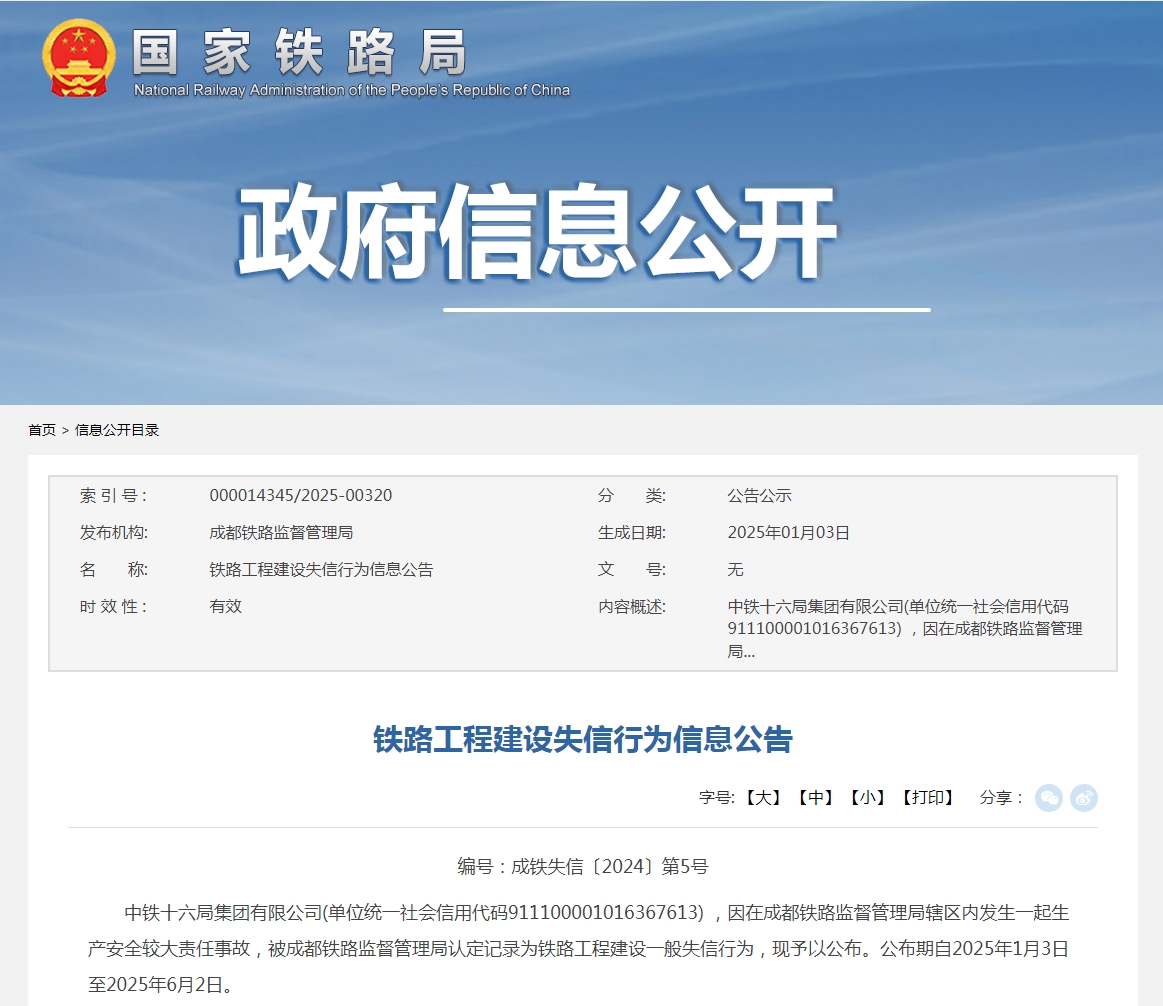Viewport: 1163px width, 1006px height.
Task: Click the 内容概述 field label
Action: [632, 607]
